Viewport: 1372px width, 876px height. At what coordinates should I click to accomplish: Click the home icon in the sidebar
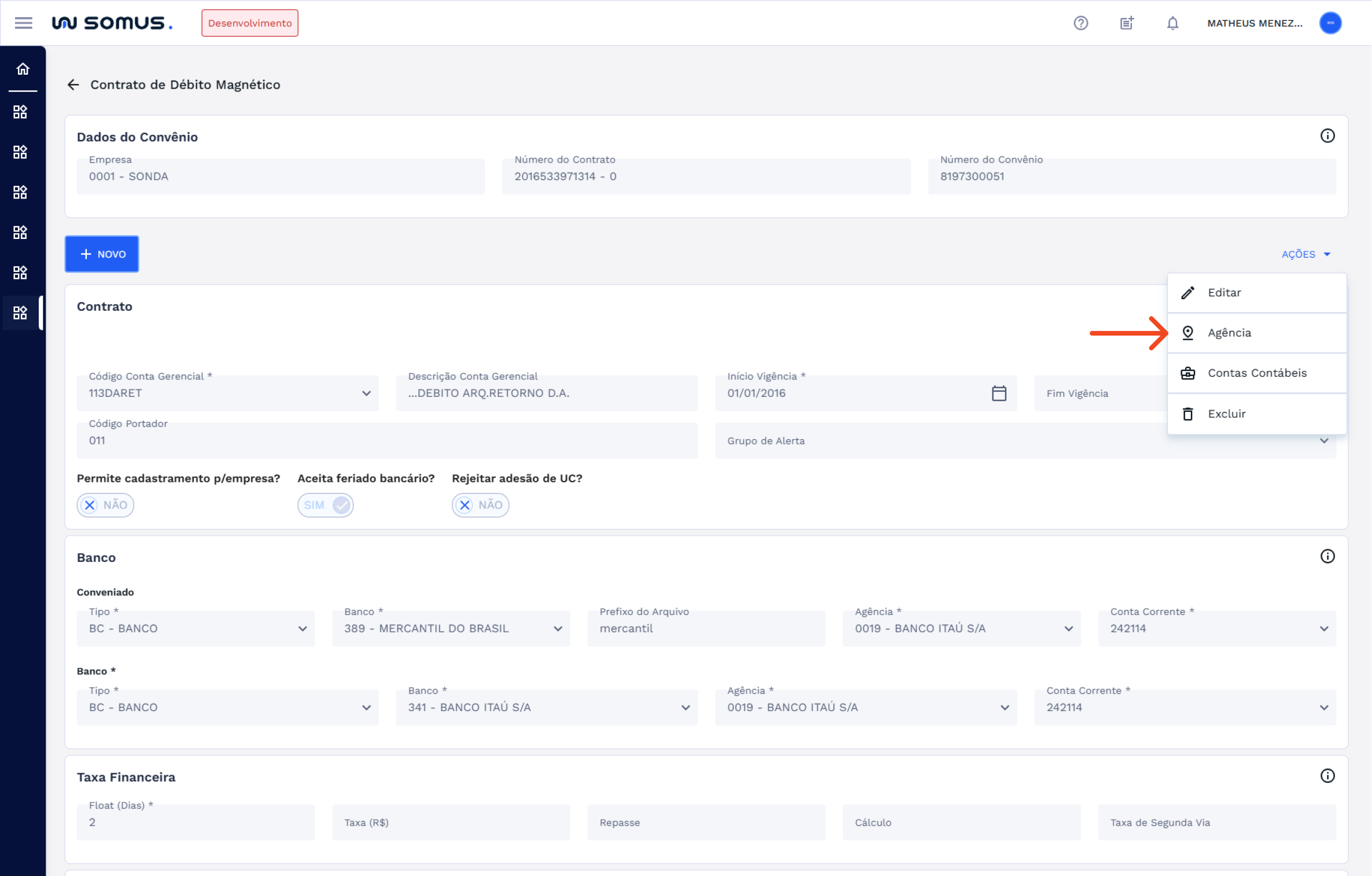tap(23, 69)
